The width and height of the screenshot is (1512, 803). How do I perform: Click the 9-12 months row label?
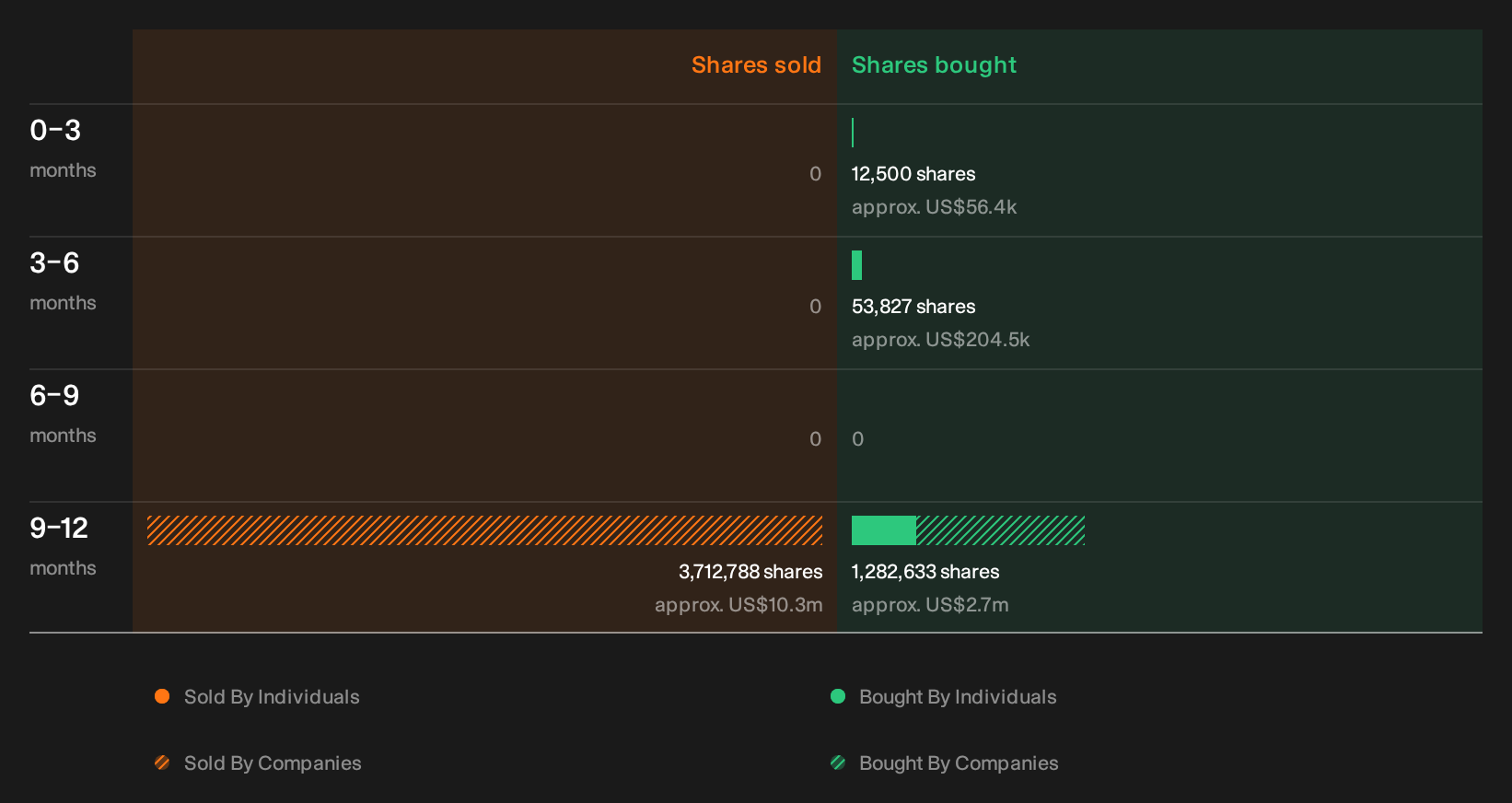[63, 546]
